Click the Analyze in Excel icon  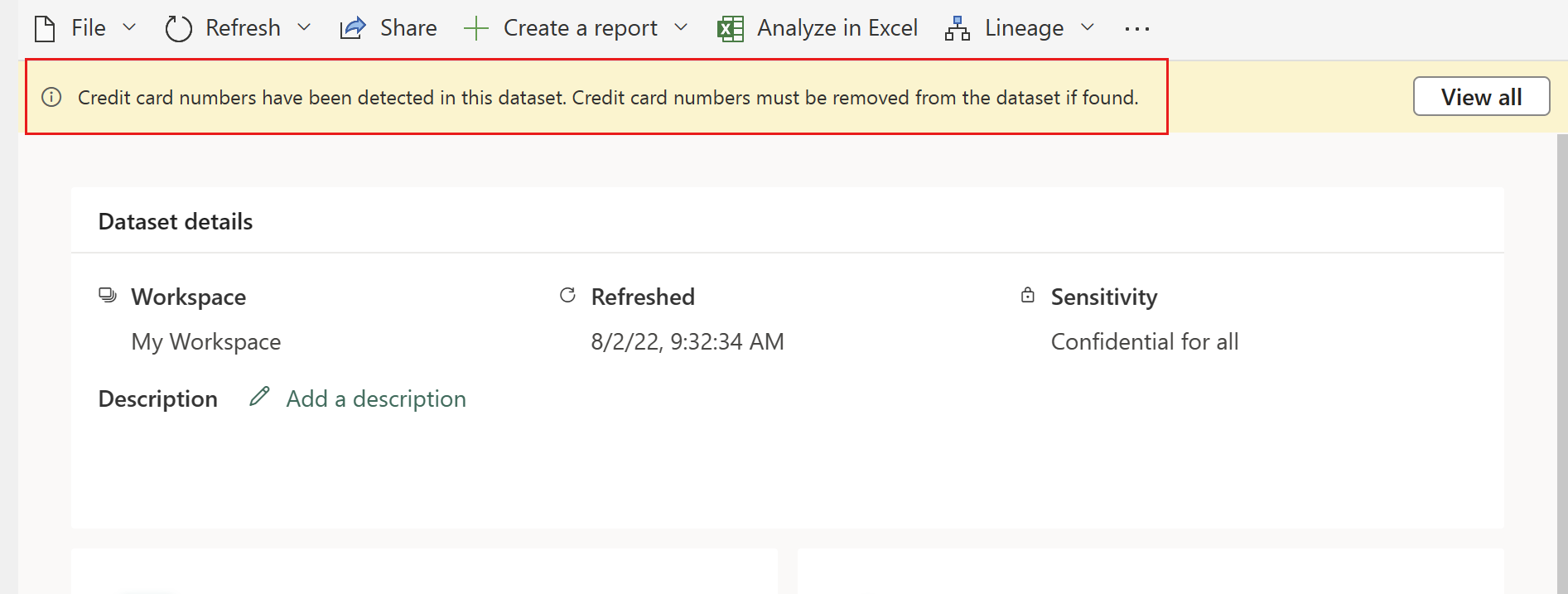point(730,27)
